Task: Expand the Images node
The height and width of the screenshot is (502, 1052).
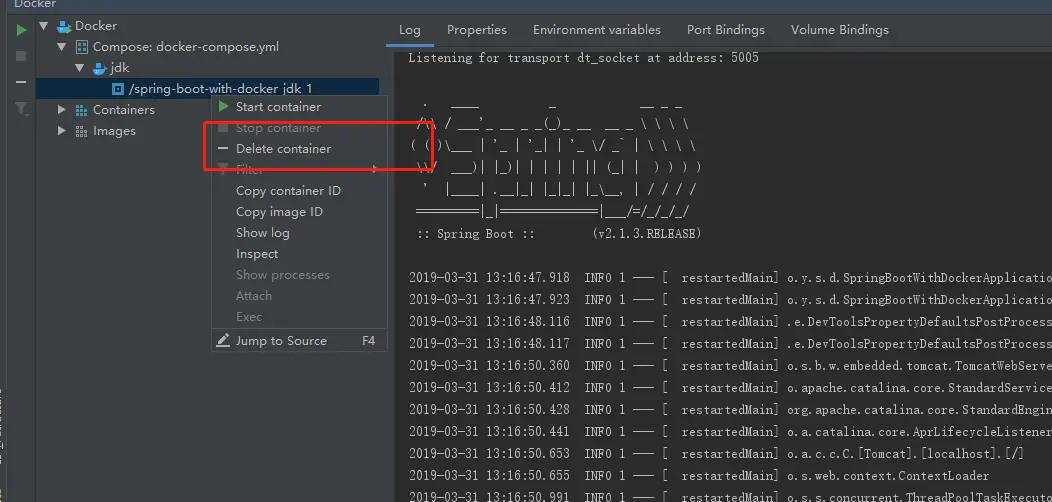Action: click(x=62, y=130)
